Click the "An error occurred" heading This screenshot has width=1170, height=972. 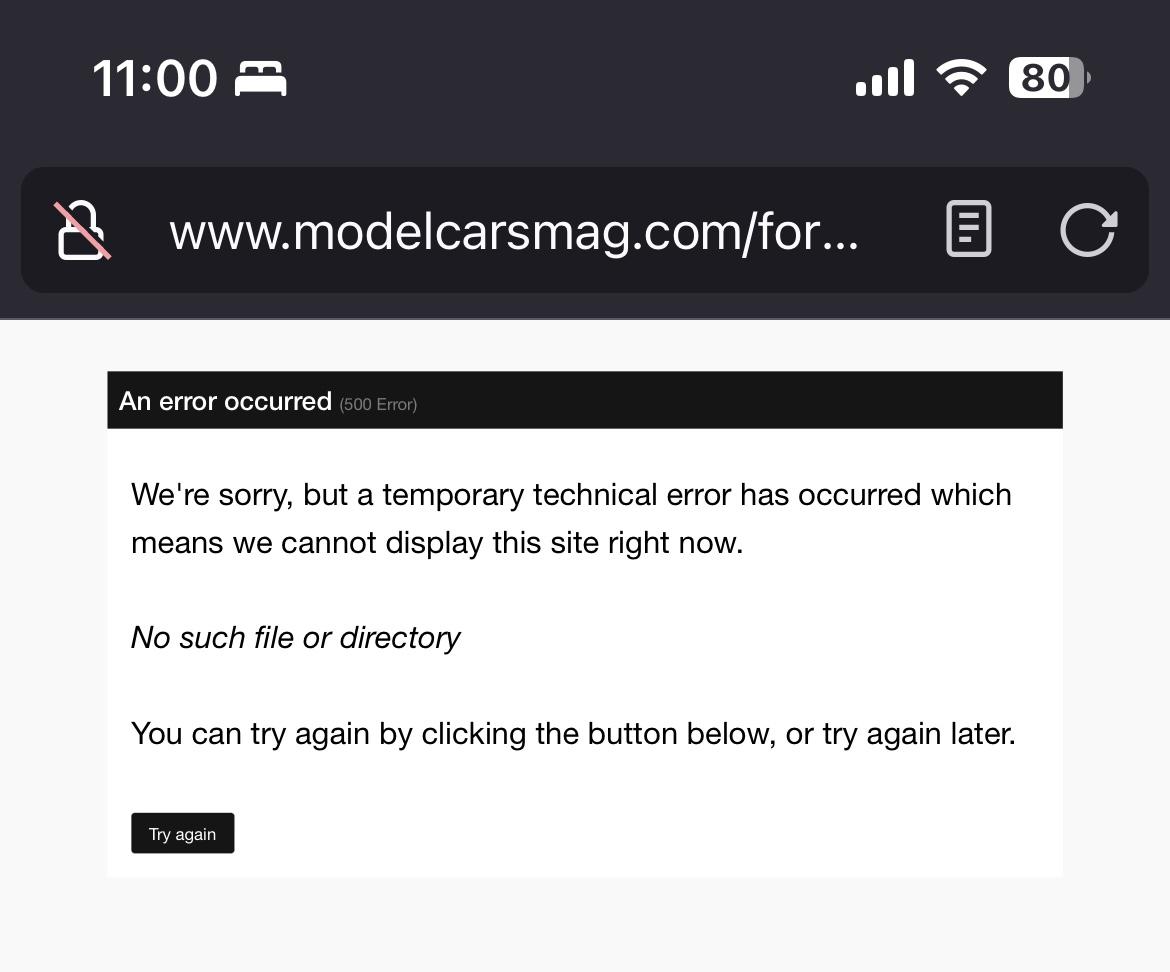(225, 401)
